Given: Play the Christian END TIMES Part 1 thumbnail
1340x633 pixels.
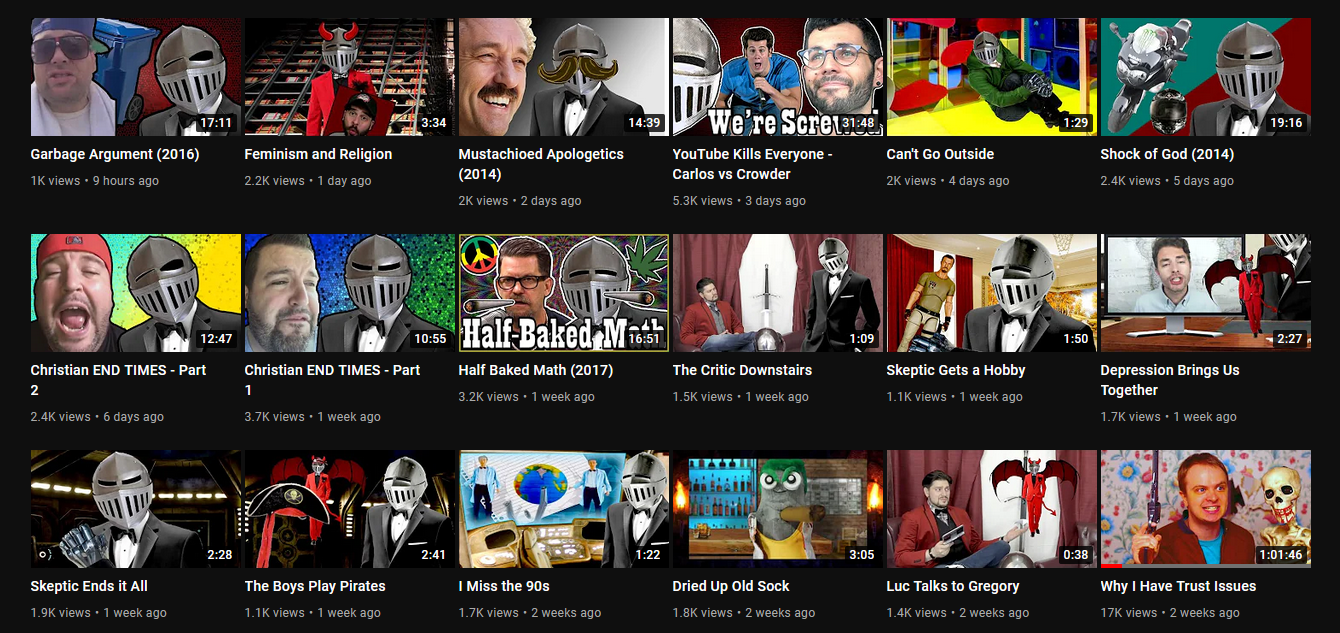Looking at the screenshot, I should [x=350, y=293].
